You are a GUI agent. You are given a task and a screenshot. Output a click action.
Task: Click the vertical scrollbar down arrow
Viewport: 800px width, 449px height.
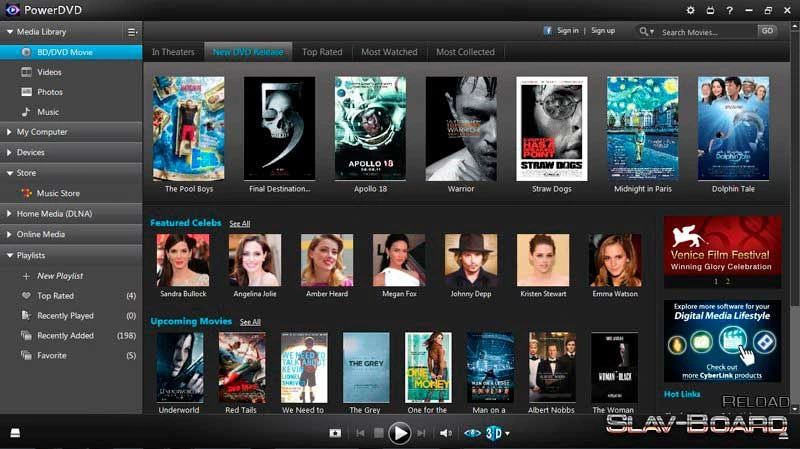point(795,409)
